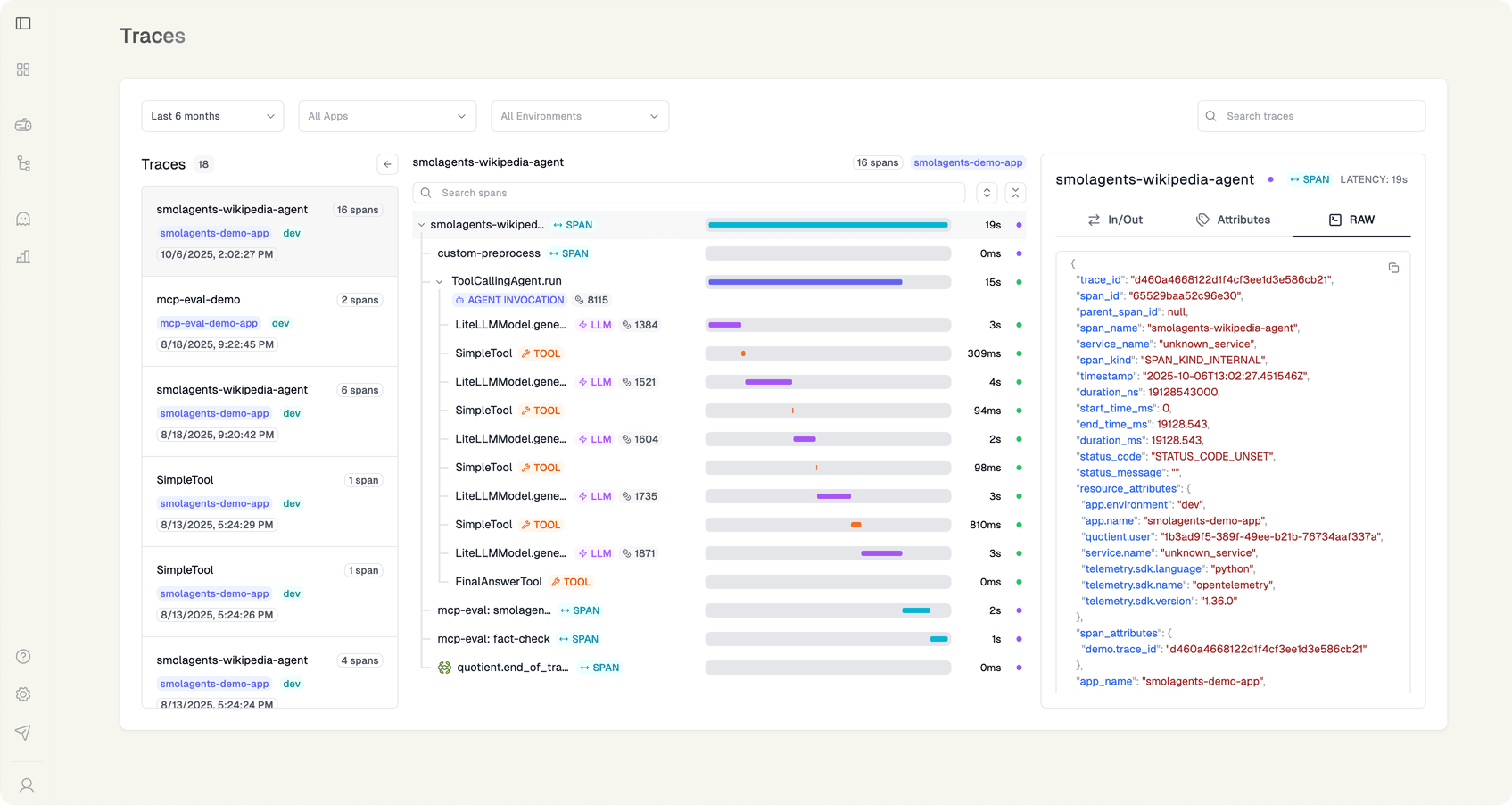This screenshot has height=805, width=1512.
Task: Toggle the sidebar with the panel icon
Action: (23, 23)
